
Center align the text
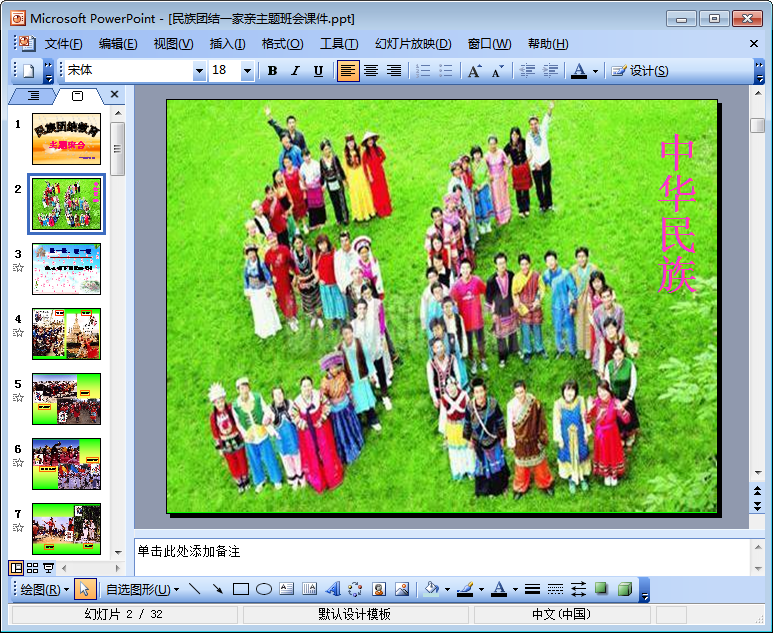click(371, 71)
